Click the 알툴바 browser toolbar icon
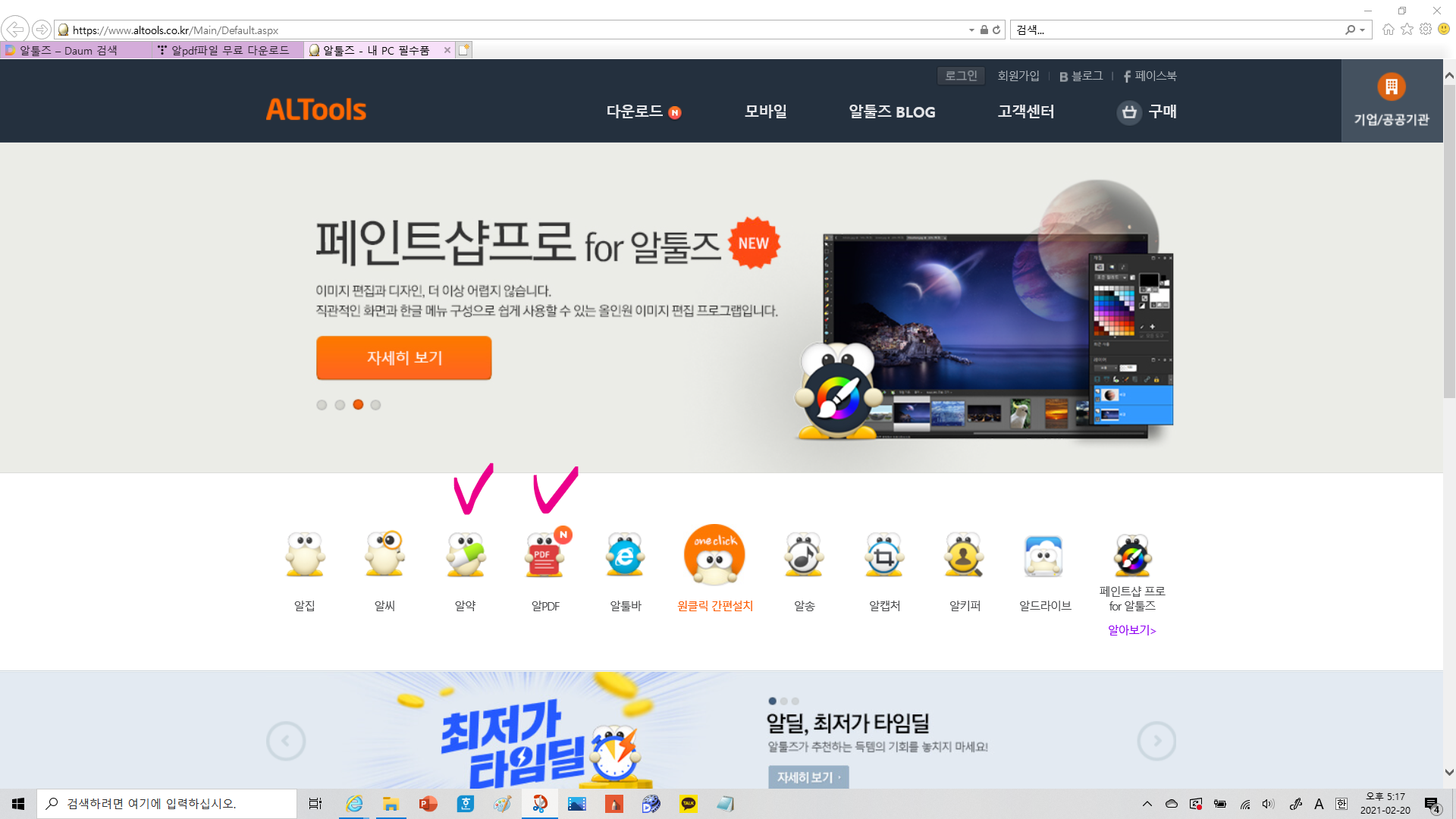Screen dimensions: 1456x819 tap(626, 556)
